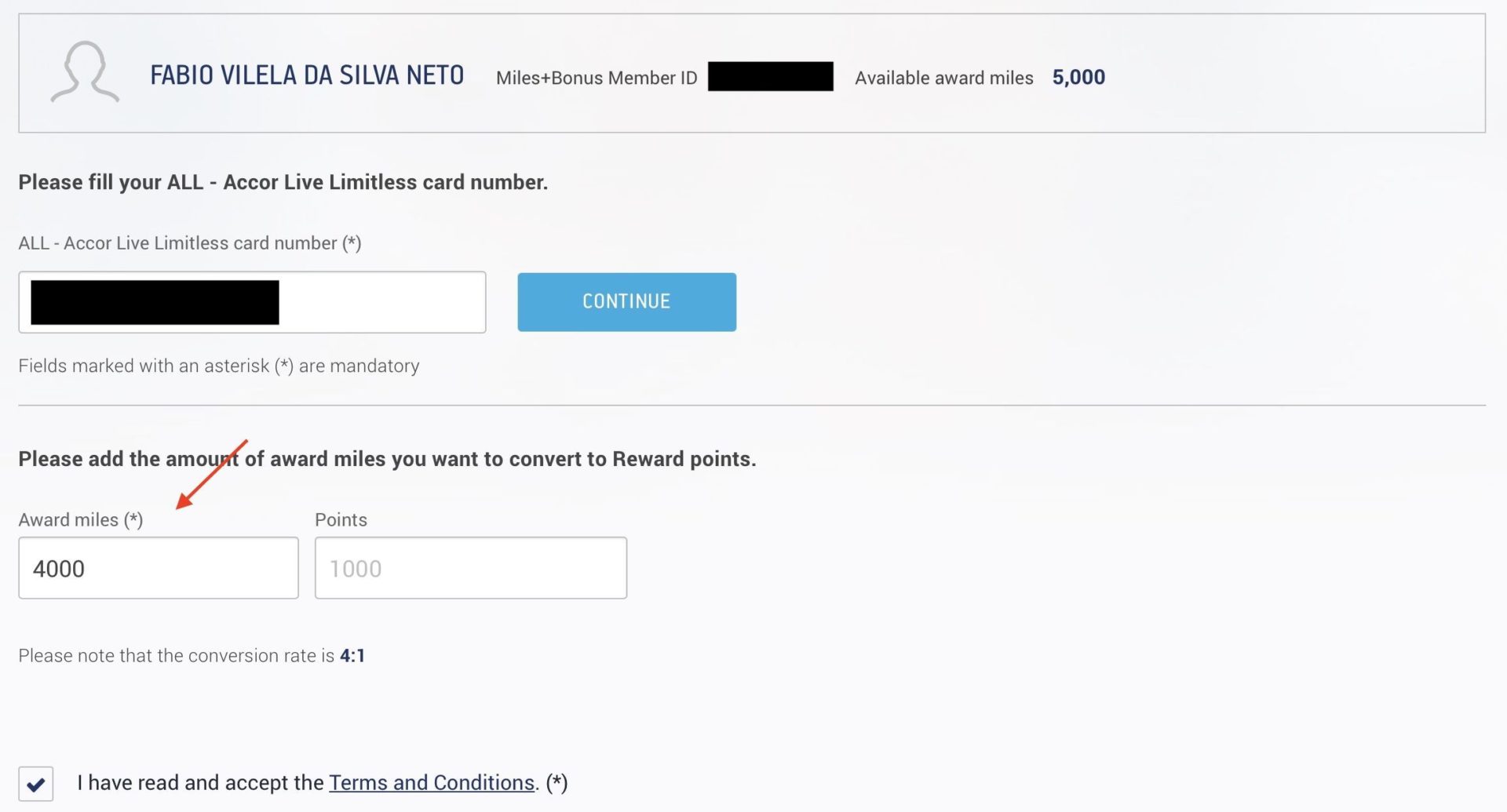The image size is (1507, 812).
Task: Click the member profile avatar icon
Action: [85, 72]
